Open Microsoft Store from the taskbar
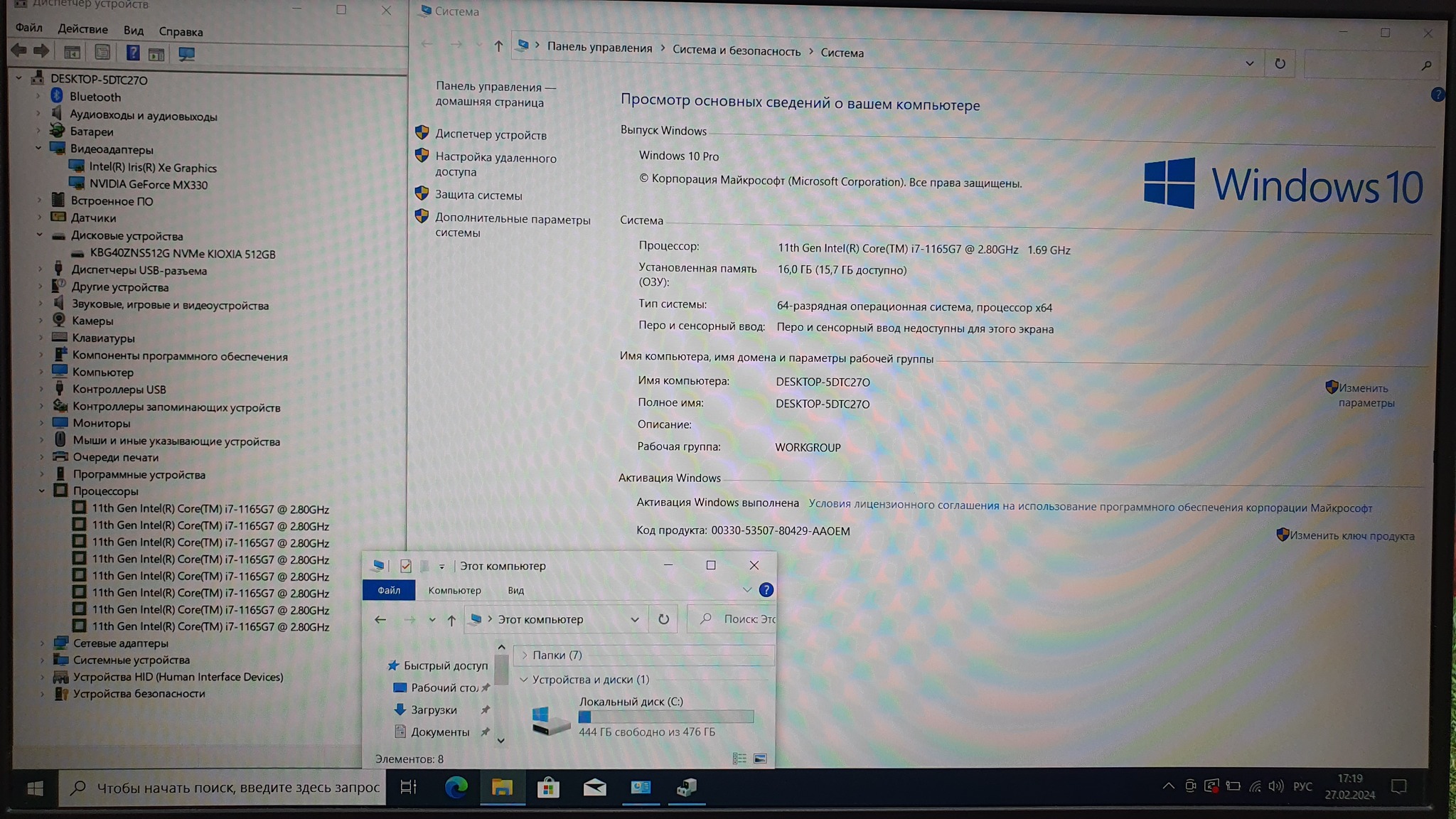 pos(548,787)
